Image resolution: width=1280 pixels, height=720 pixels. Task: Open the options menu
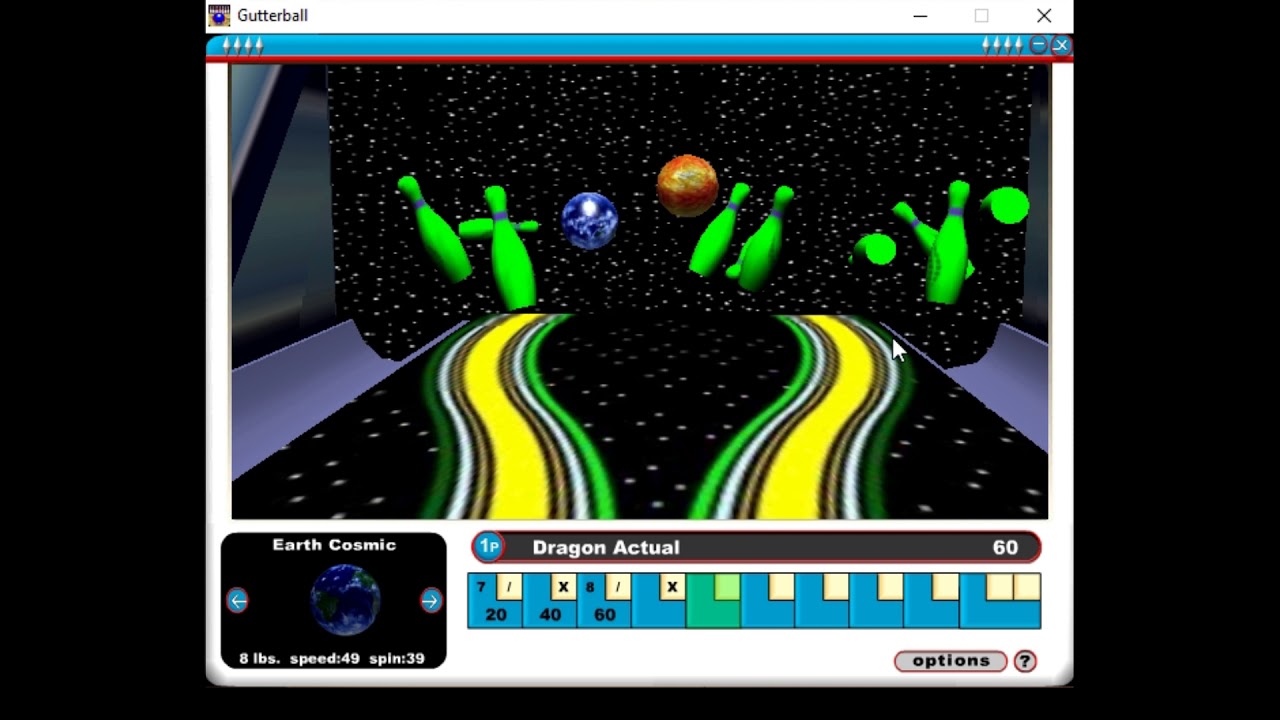coord(950,661)
